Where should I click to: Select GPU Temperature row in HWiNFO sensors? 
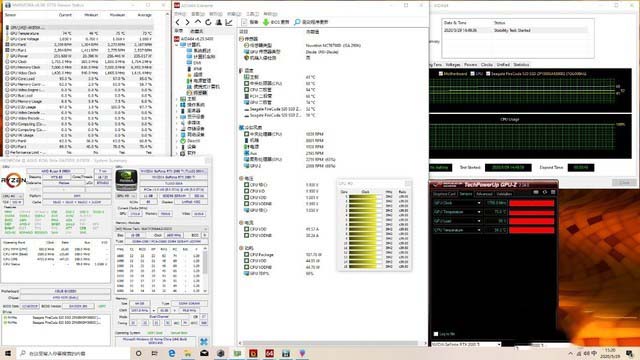pos(80,33)
